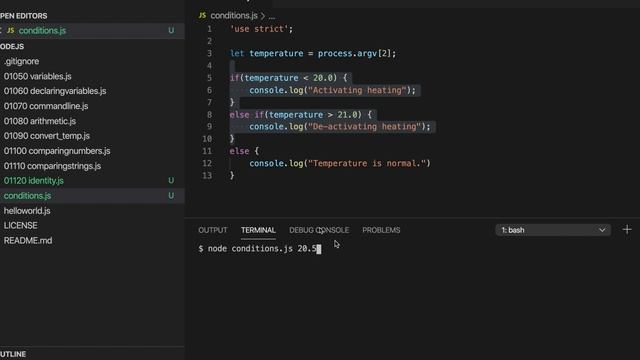This screenshot has height=360, width=640.
Task: Open 01050 variables.js file
Action: (x=38, y=76)
